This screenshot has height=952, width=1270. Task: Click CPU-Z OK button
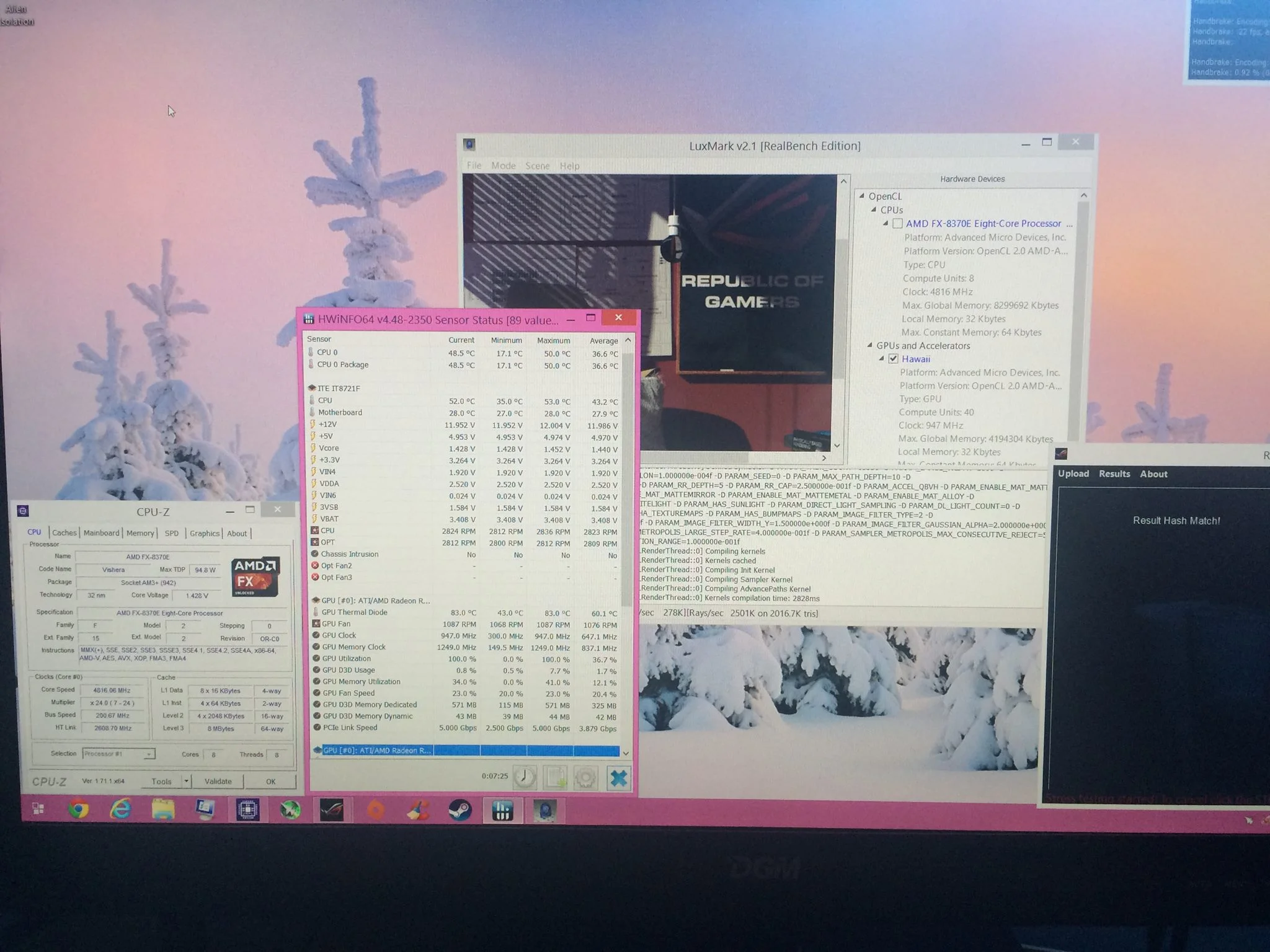pos(271,781)
